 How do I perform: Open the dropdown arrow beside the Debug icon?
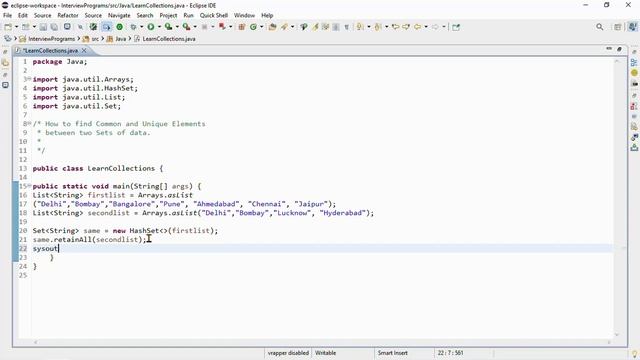142,27
